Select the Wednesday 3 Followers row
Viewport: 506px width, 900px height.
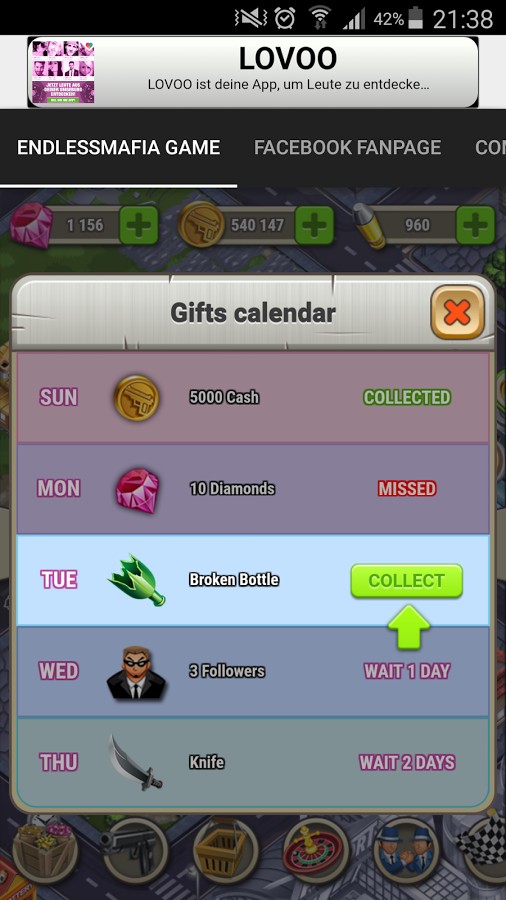(253, 672)
